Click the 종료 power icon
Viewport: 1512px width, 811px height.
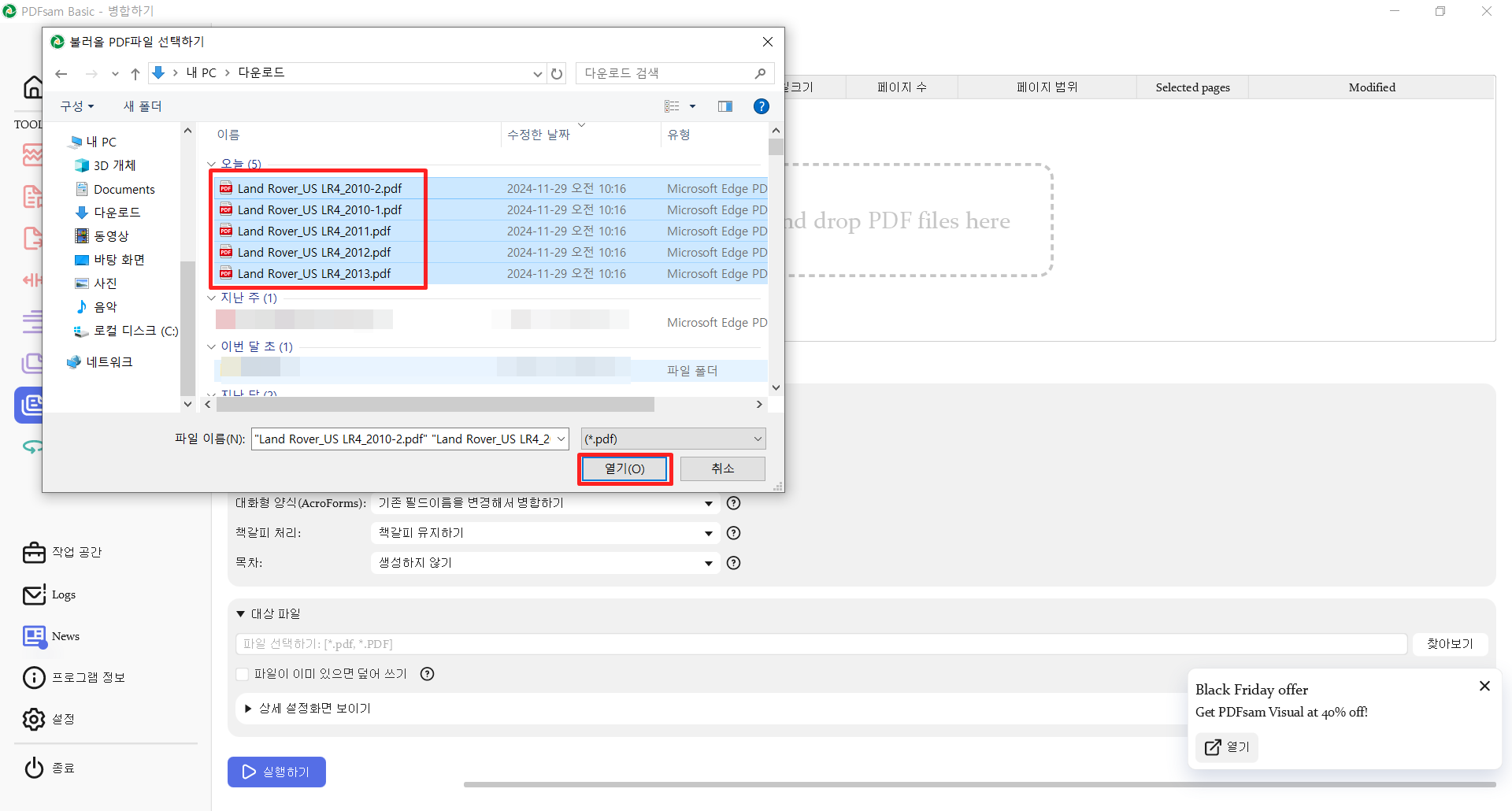[x=34, y=768]
